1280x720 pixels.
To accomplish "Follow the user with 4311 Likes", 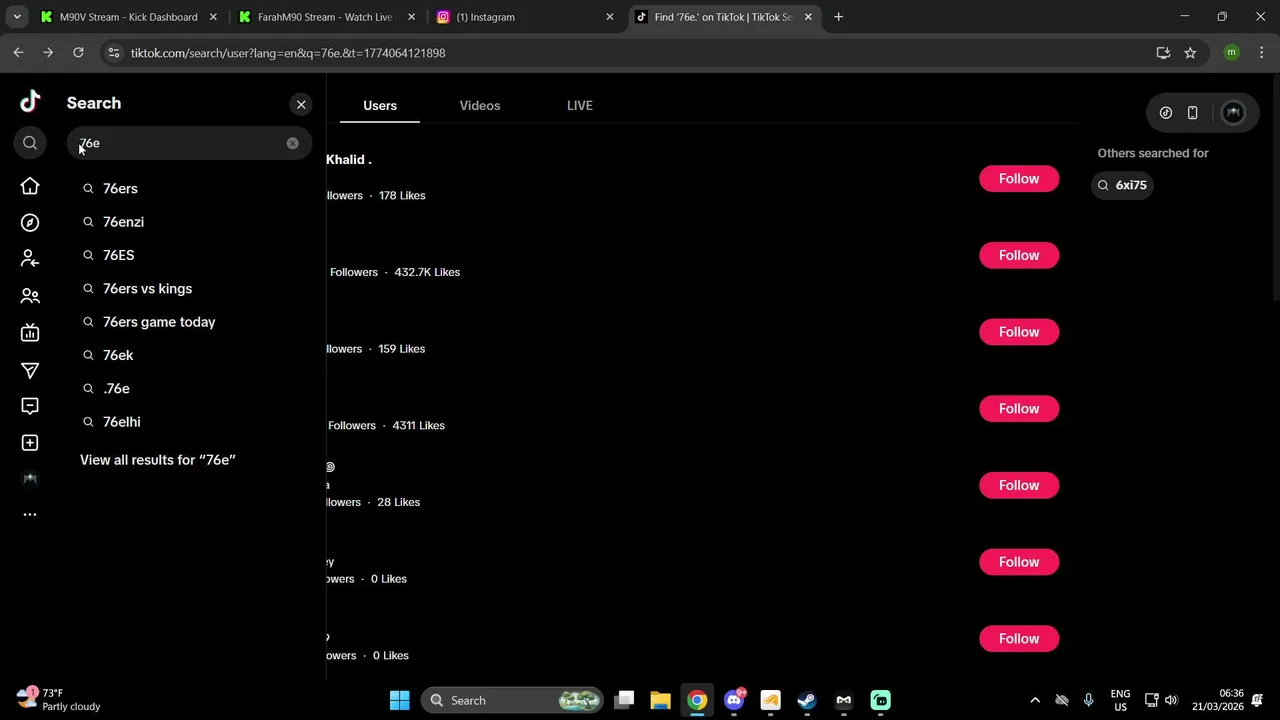I will pos(1019,409).
